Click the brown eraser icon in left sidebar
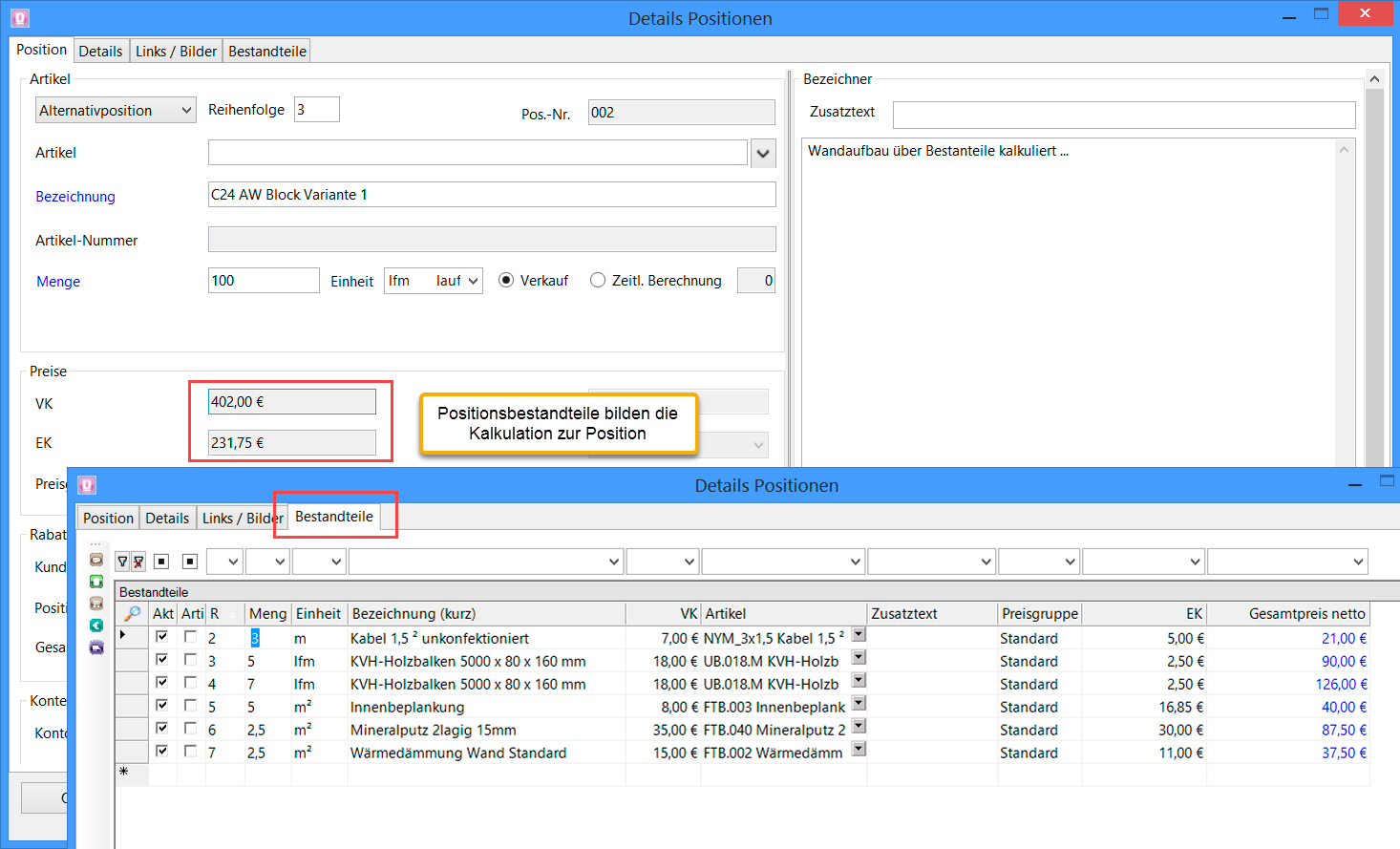This screenshot has width=1400, height=849. coord(96,560)
